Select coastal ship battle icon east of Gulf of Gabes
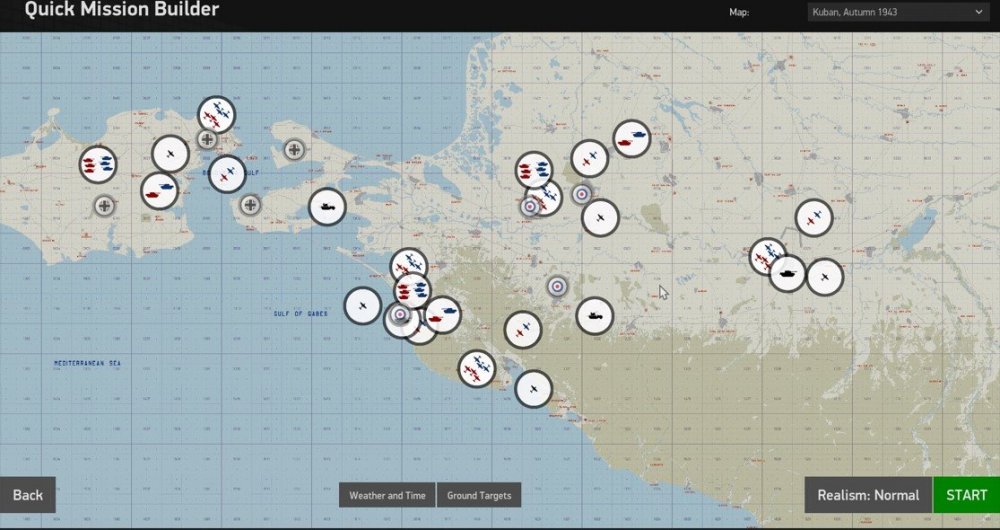Image resolution: width=1000 pixels, height=530 pixels. [413, 291]
